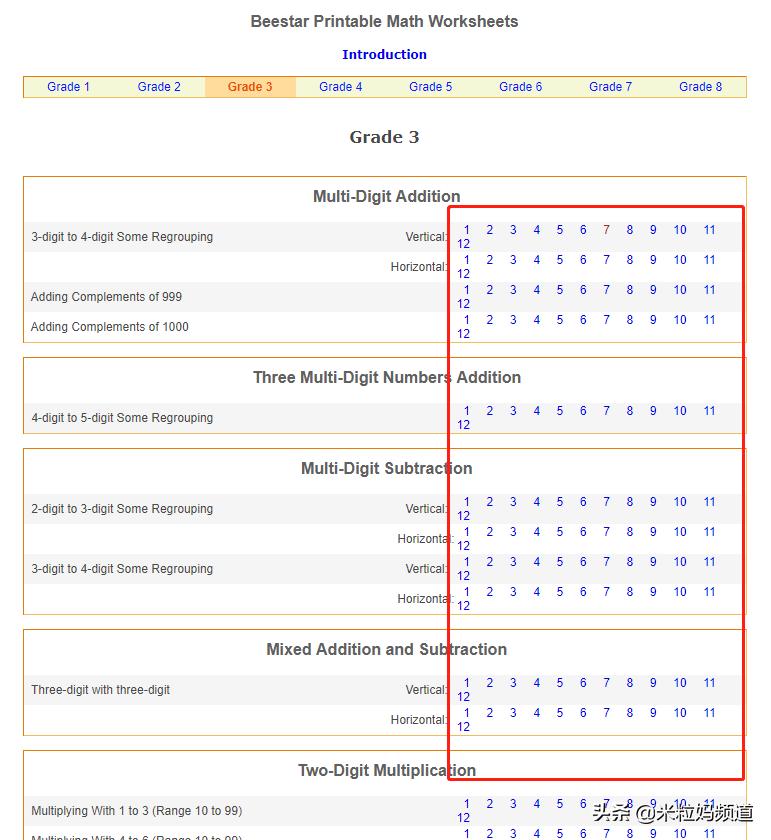Open worksheet 10 for 2-digit to 3-digit subtraction Horizontal
The width and height of the screenshot is (771, 840).
[680, 532]
